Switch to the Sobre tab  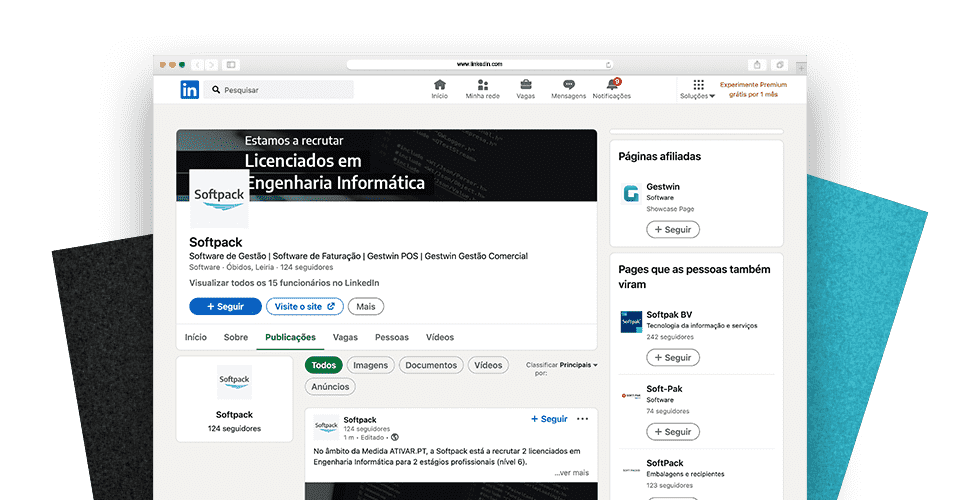click(236, 337)
